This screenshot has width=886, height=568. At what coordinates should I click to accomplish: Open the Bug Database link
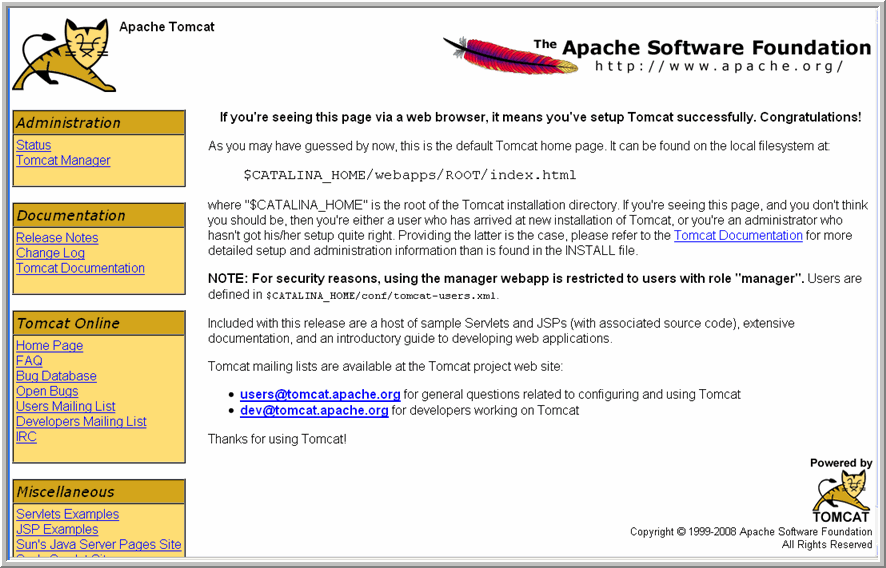point(56,376)
